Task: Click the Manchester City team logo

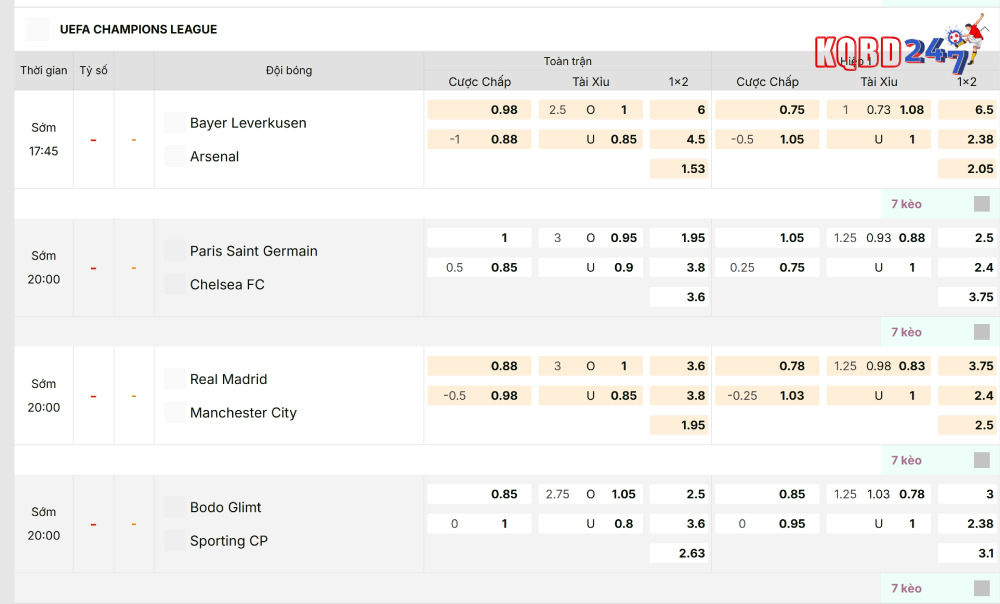Action: (175, 412)
